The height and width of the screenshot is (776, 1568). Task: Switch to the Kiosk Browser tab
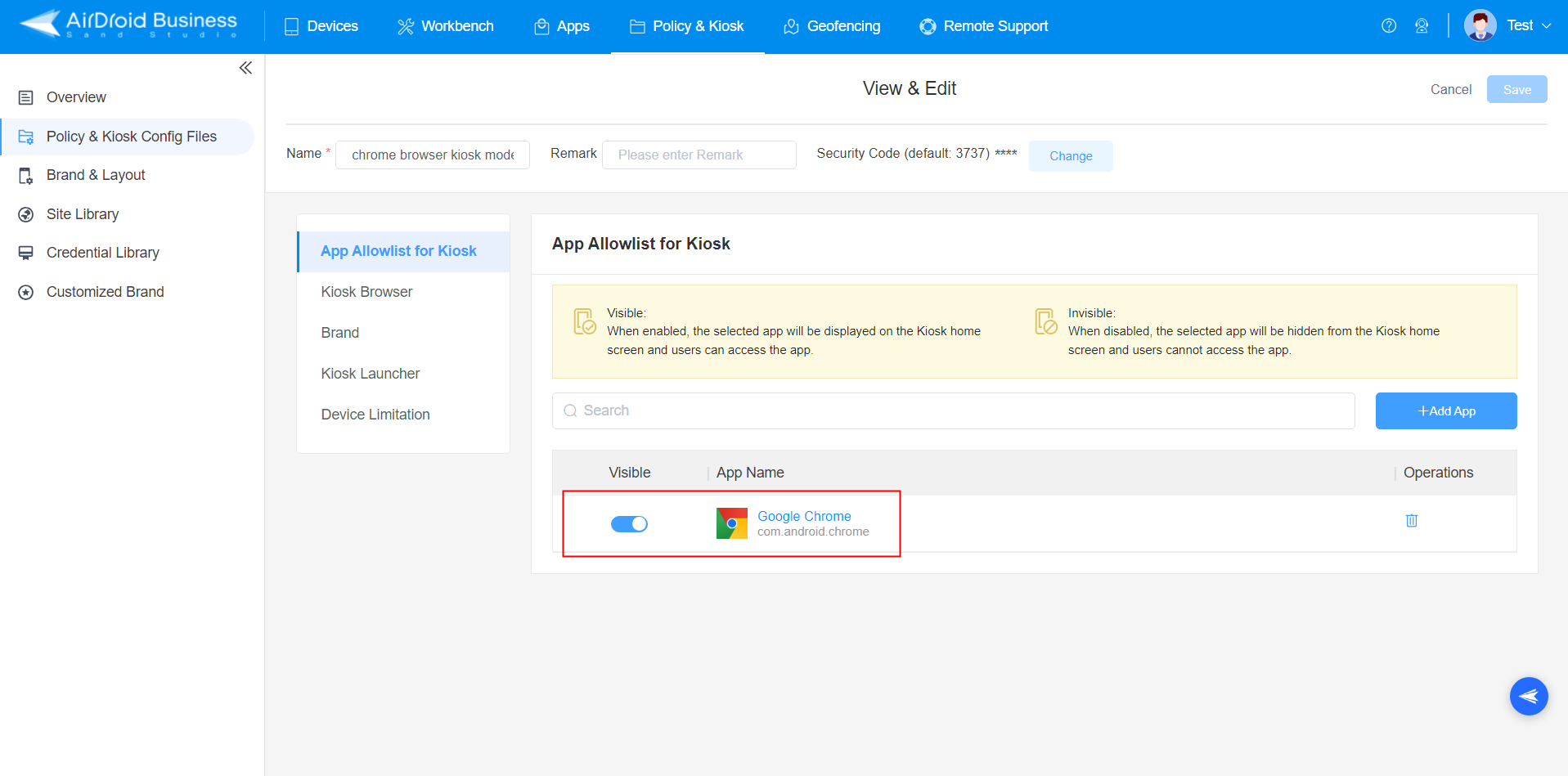click(x=366, y=291)
